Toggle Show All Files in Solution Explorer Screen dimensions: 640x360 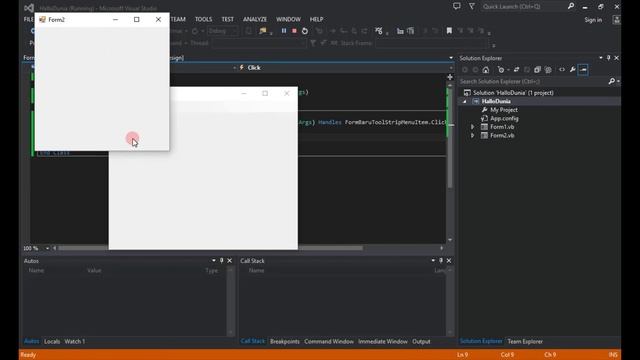[548, 70]
